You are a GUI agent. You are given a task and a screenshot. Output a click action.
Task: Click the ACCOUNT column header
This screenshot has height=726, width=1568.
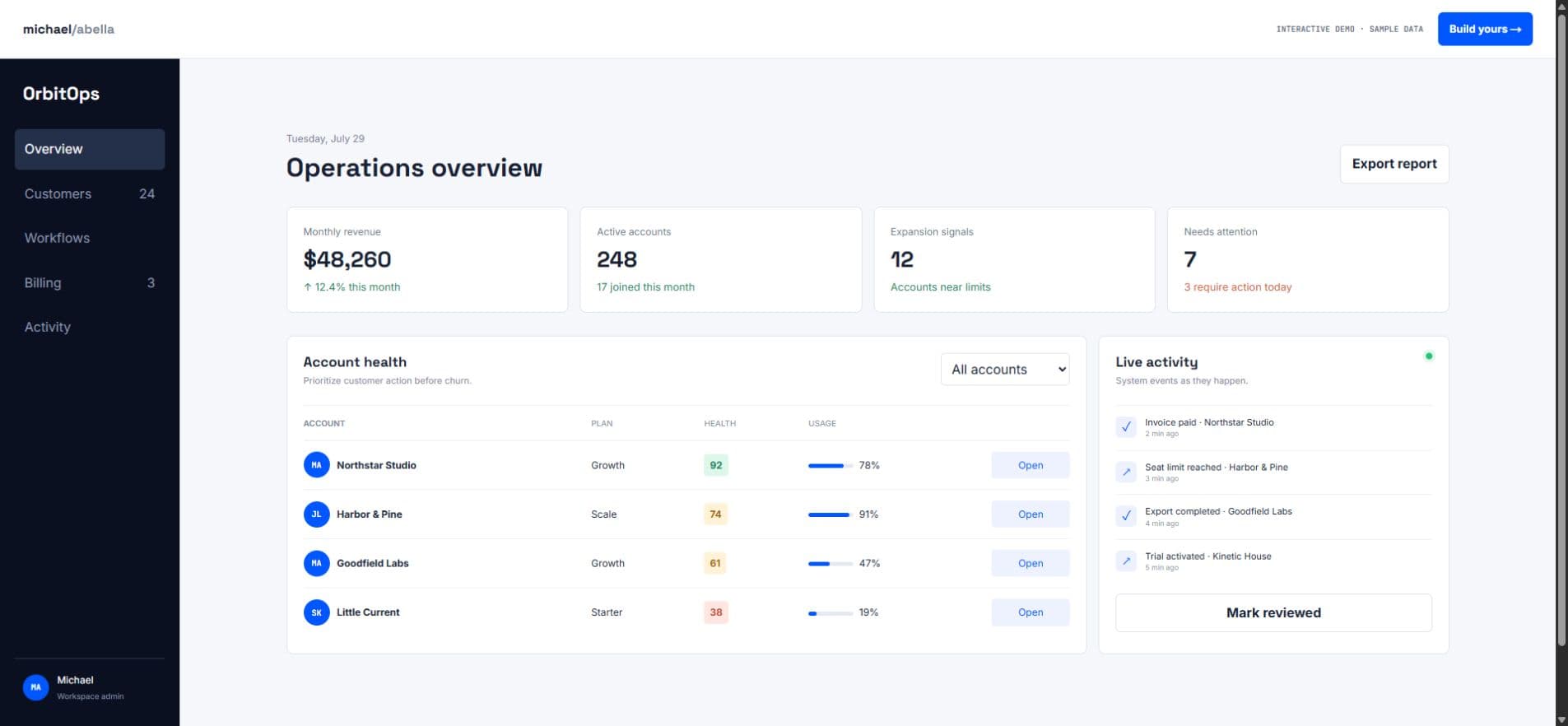click(x=323, y=423)
